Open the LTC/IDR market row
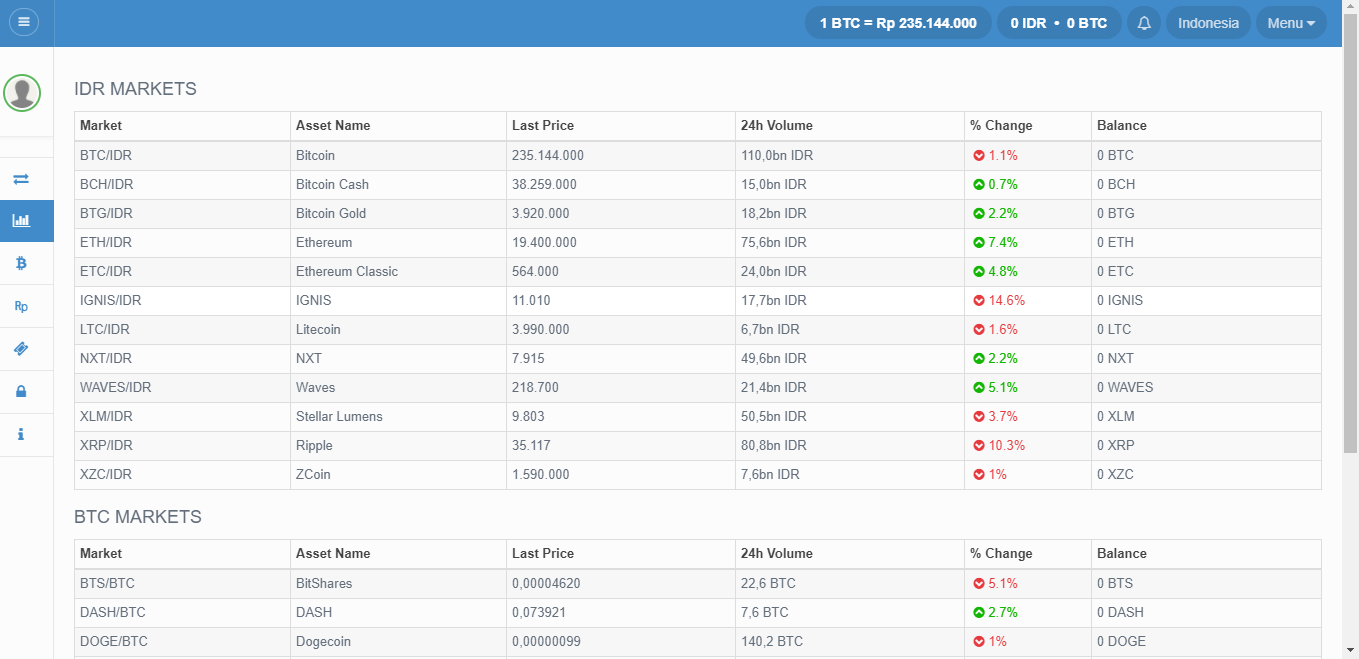Viewport: 1359px width, 659px height. coord(698,330)
